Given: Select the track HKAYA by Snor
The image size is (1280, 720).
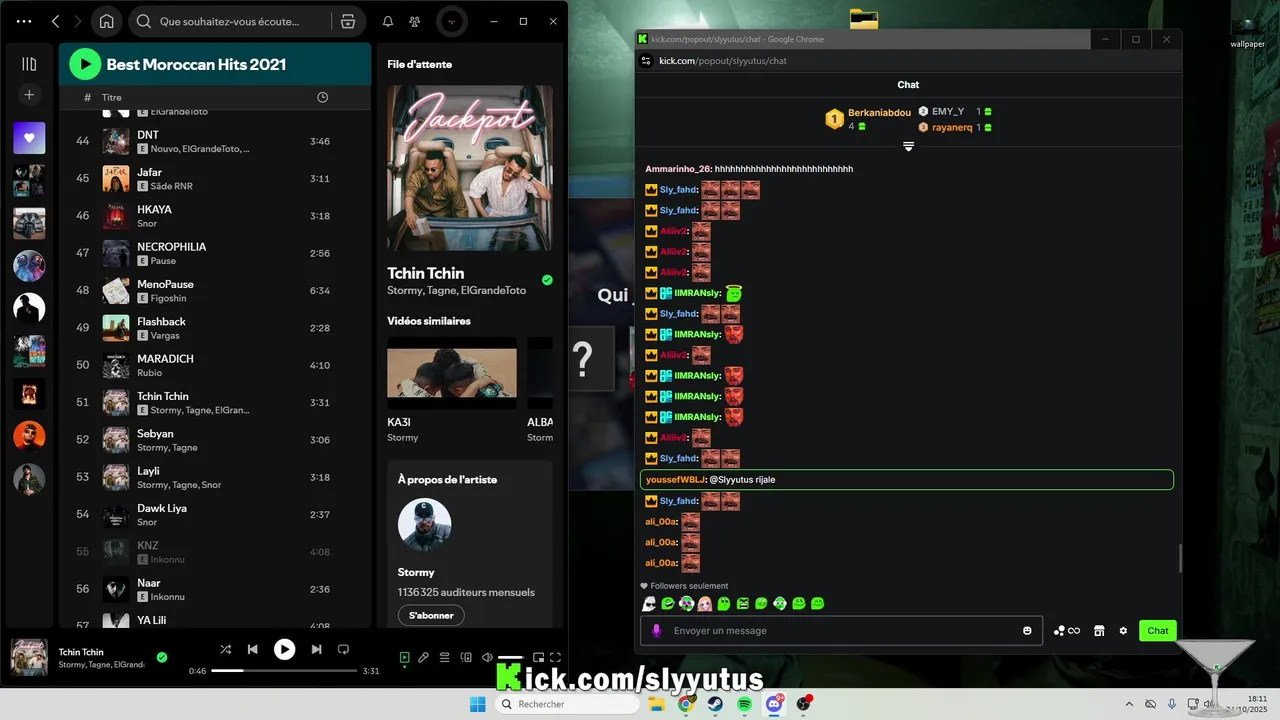Looking at the screenshot, I should [215, 216].
